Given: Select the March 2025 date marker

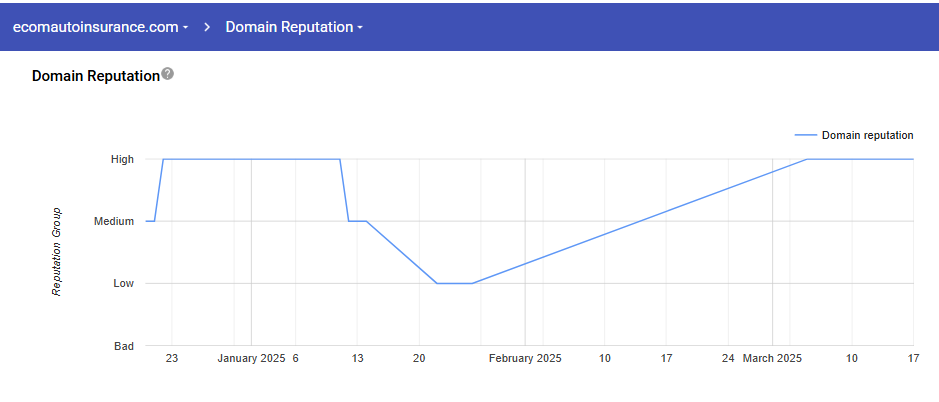Looking at the screenshot, I should click(772, 358).
